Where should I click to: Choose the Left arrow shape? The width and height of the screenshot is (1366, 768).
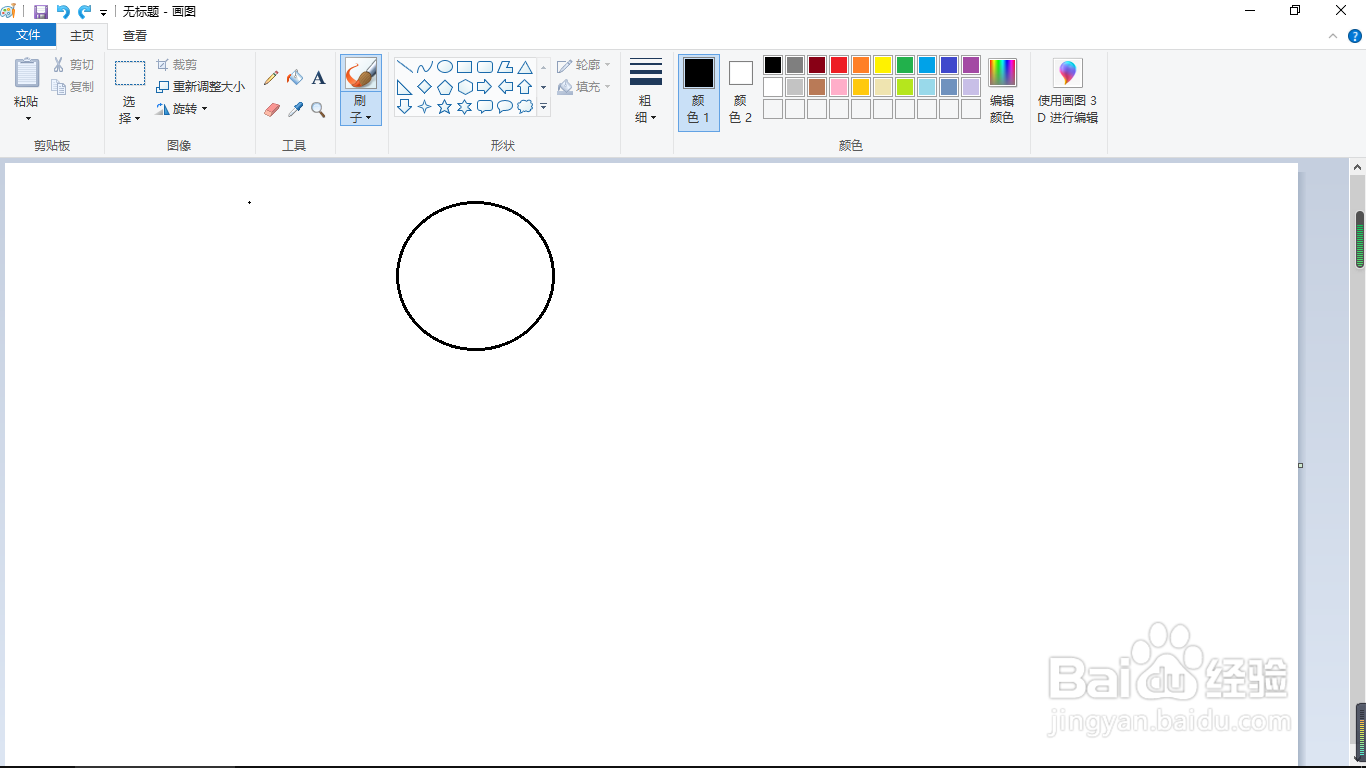click(x=505, y=87)
